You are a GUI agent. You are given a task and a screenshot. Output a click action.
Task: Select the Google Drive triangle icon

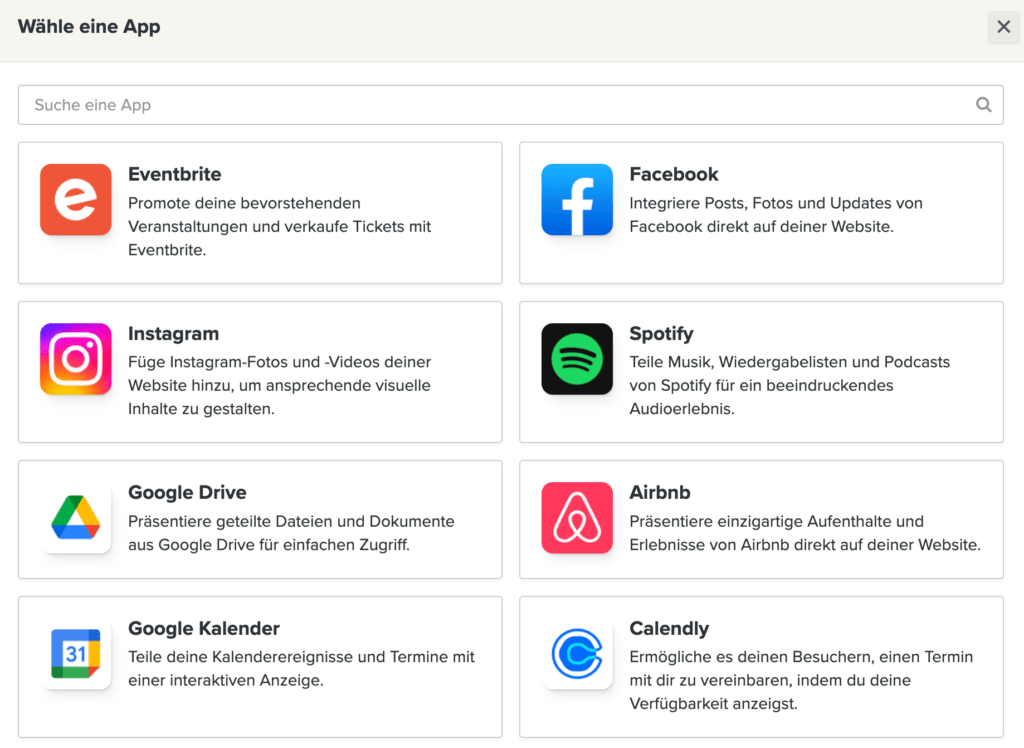[76, 517]
